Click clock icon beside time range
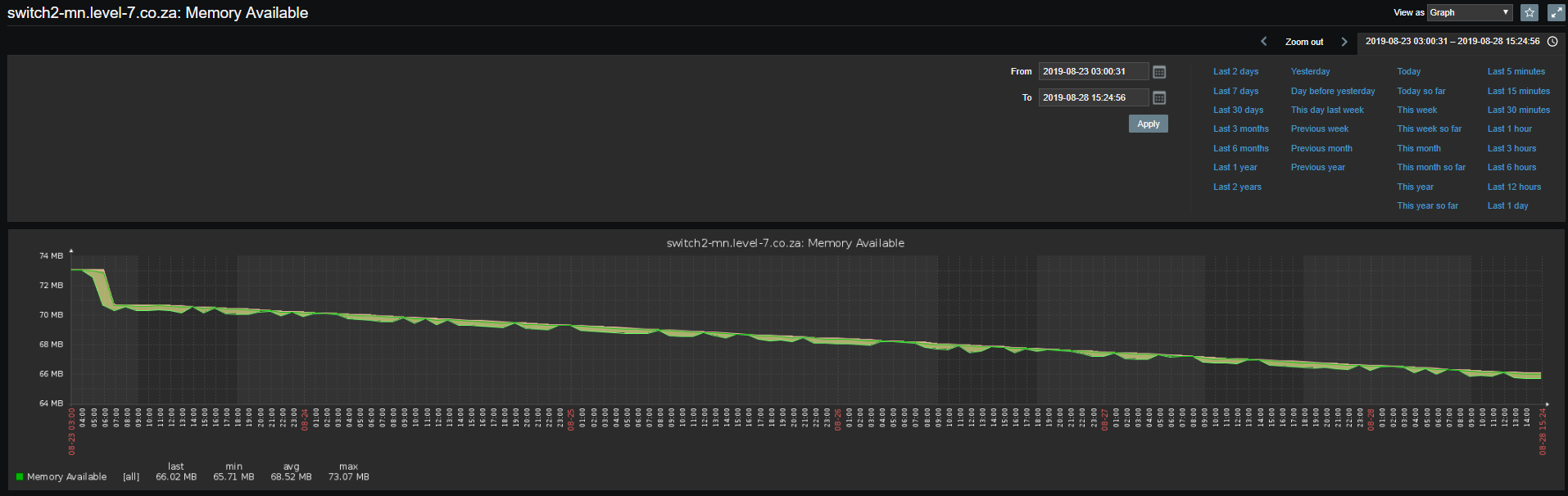The width and height of the screenshot is (1568, 496). (1552, 42)
